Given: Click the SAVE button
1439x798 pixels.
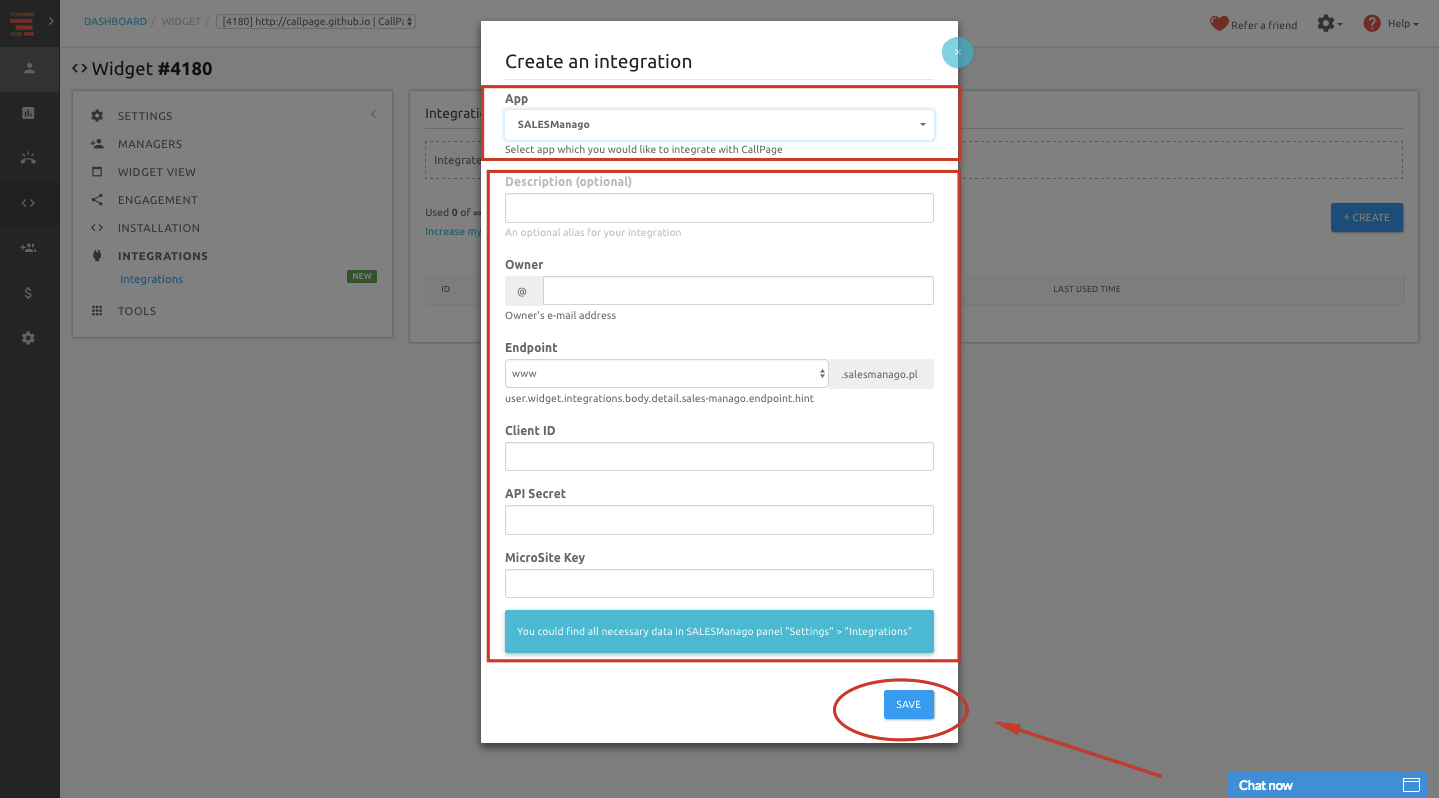Looking at the screenshot, I should pyautogui.click(x=908, y=705).
